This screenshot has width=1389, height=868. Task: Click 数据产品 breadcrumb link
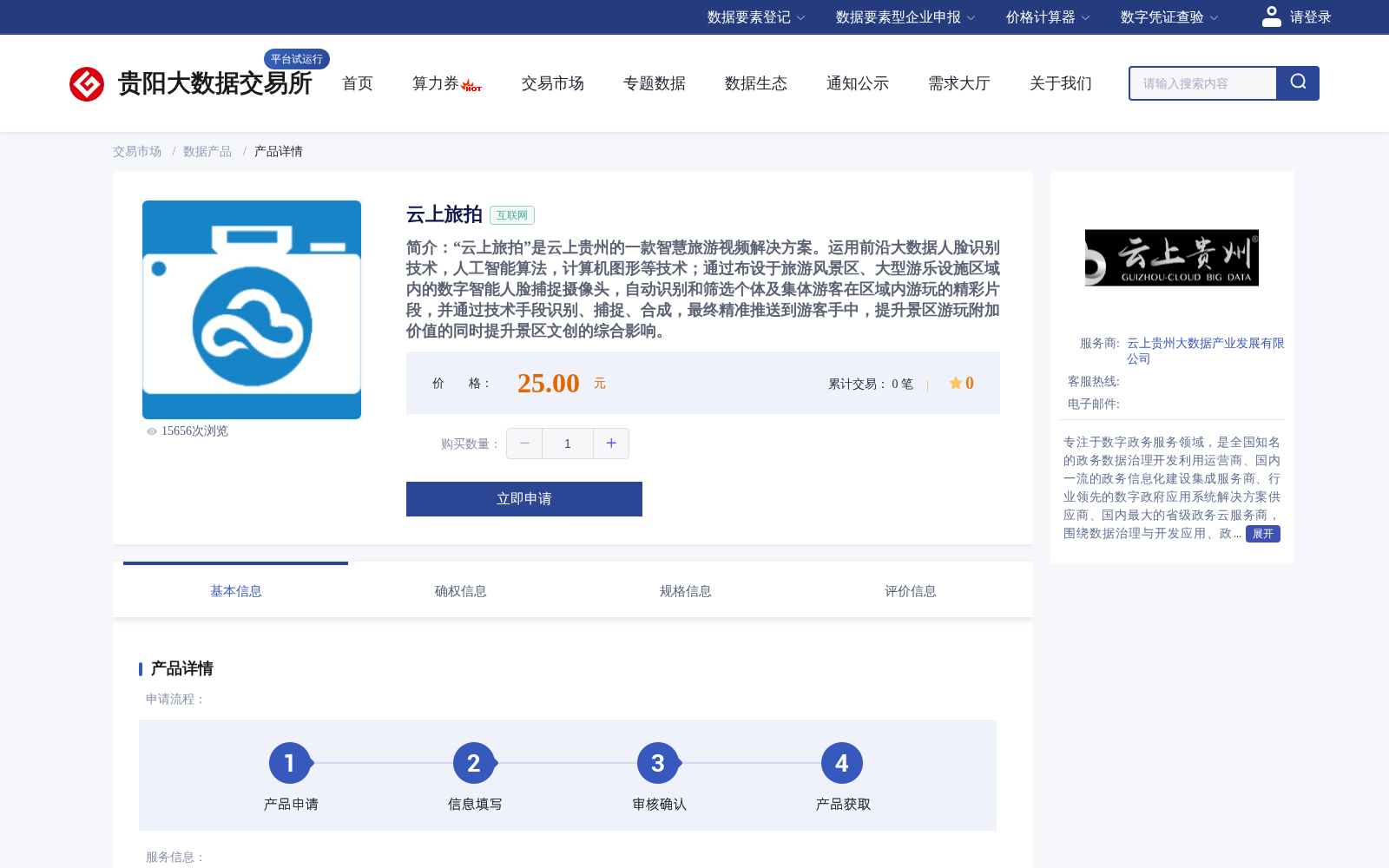click(207, 151)
